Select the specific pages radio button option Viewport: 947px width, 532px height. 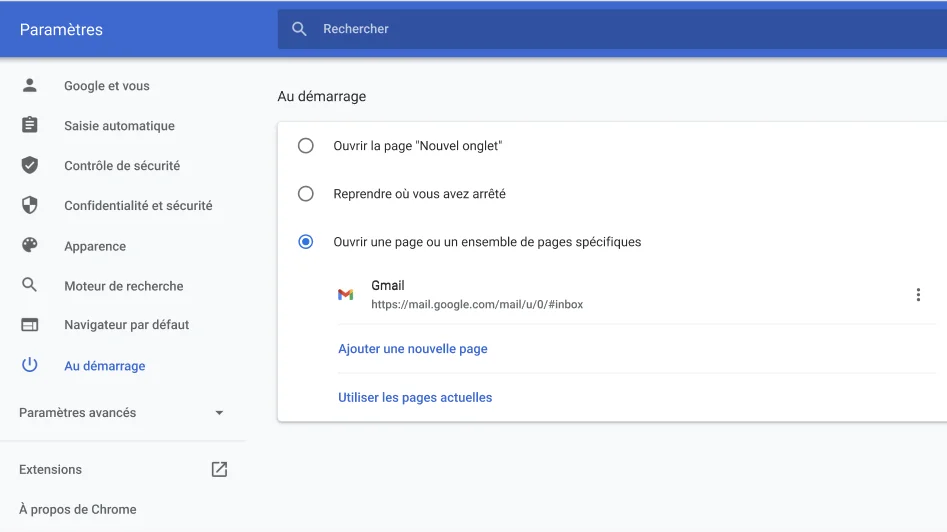pyautogui.click(x=306, y=242)
